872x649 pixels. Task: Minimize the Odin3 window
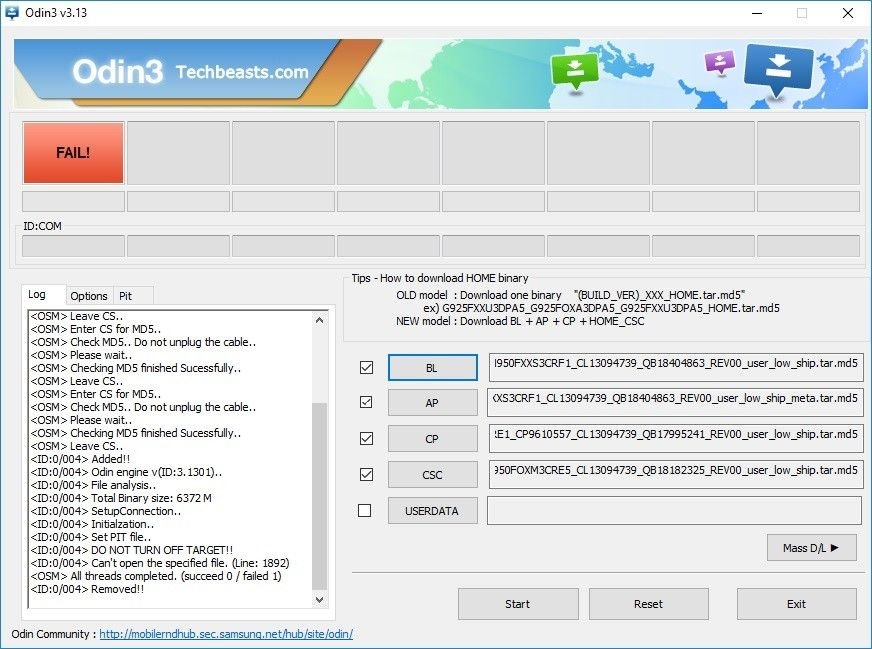click(757, 13)
